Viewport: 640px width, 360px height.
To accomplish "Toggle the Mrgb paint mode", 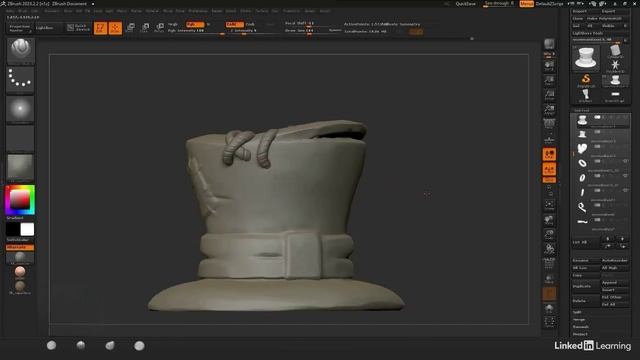I will [173, 24].
